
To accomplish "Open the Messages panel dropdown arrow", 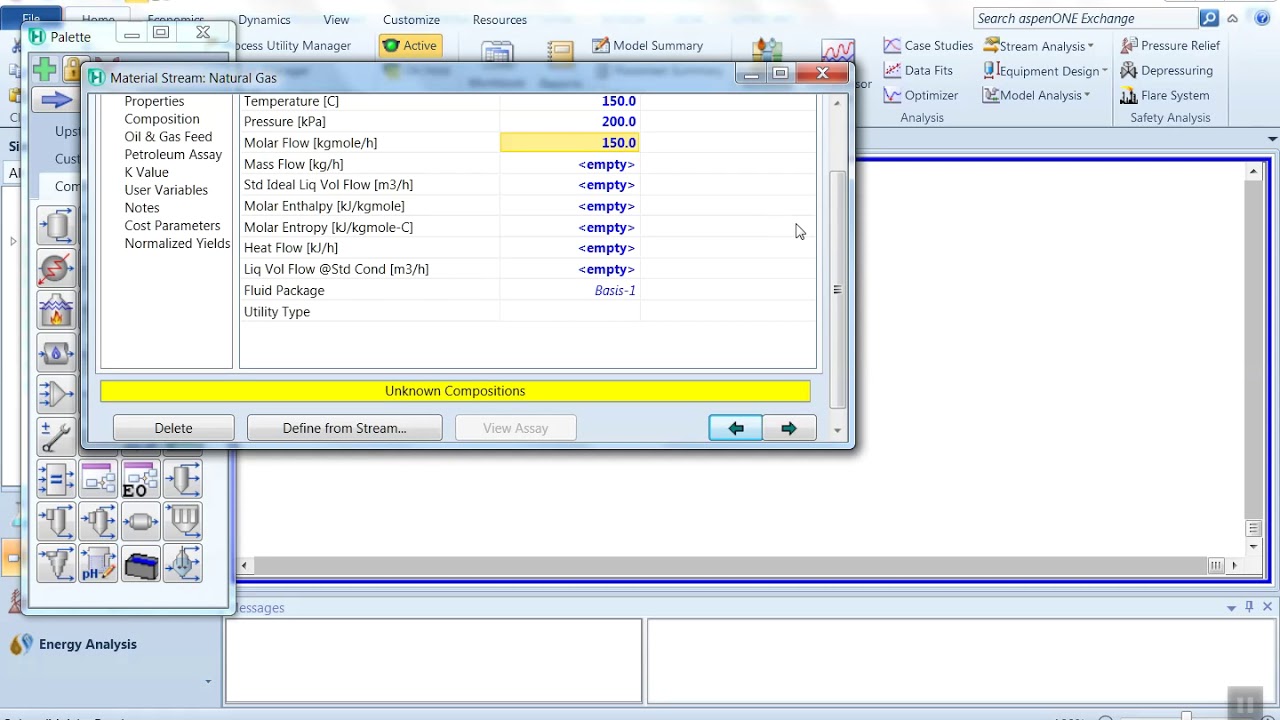I will pos(1231,607).
